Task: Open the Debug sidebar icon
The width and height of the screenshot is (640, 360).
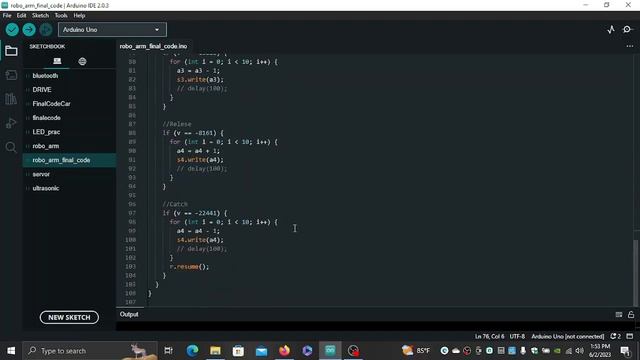Action: point(11,123)
